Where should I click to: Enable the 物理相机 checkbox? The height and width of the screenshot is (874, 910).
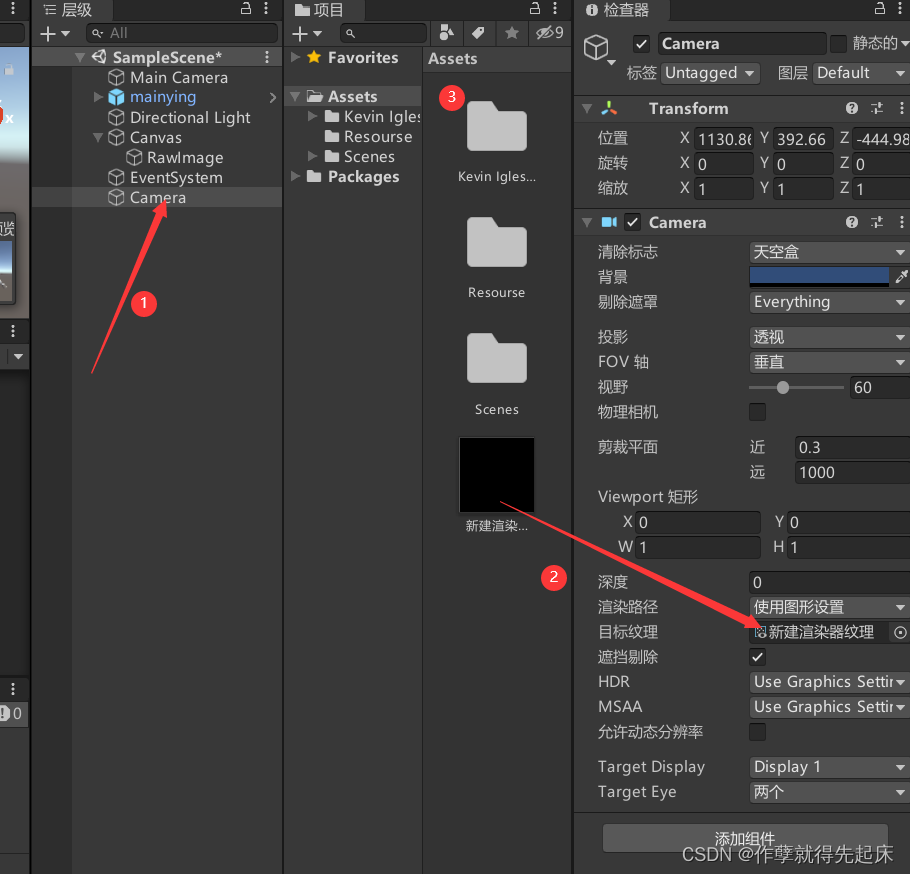tap(757, 412)
